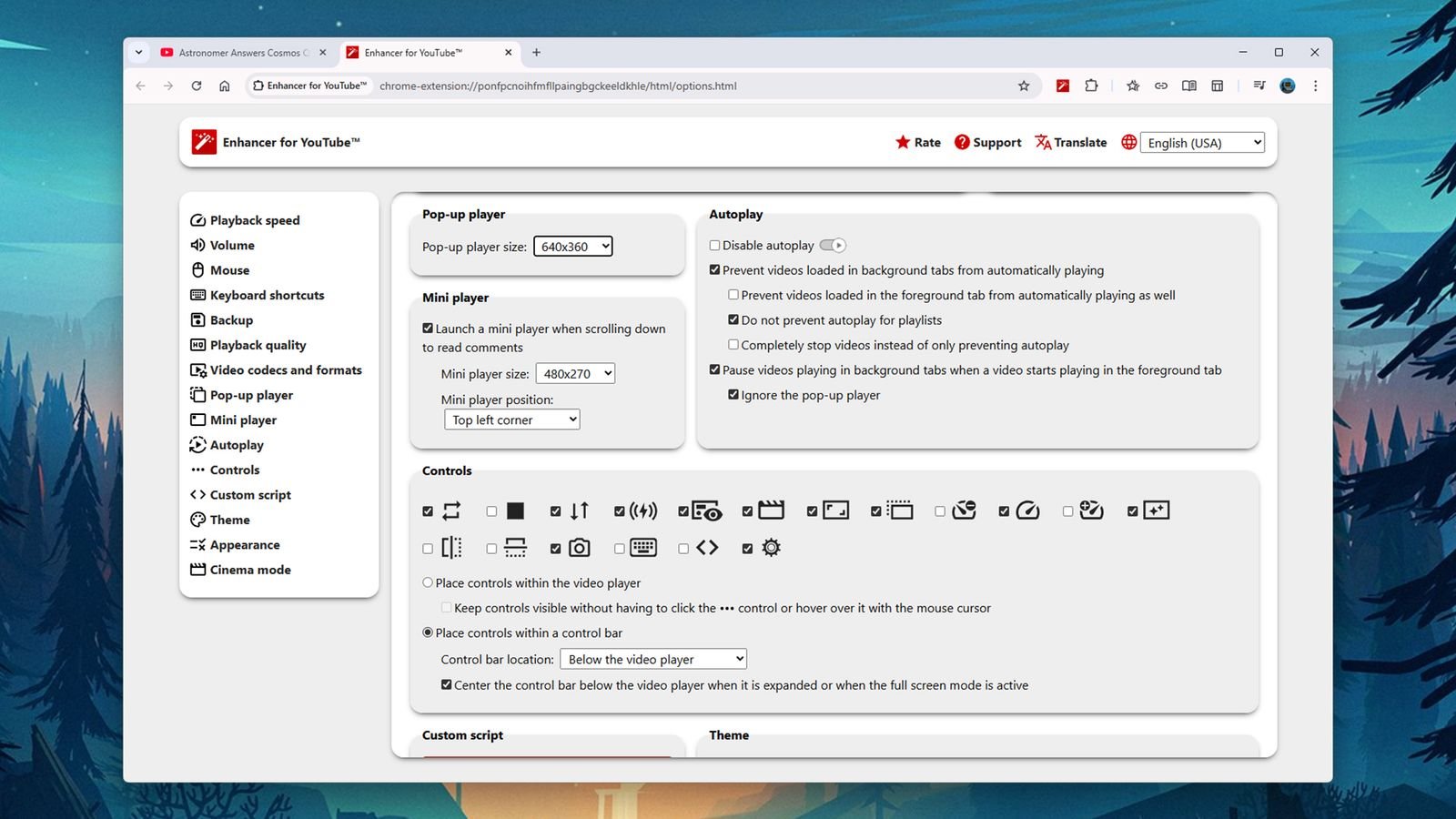Screen dimensions: 1456x819
Task: Open the Chrome extensions puzzle icon
Action: [1091, 86]
